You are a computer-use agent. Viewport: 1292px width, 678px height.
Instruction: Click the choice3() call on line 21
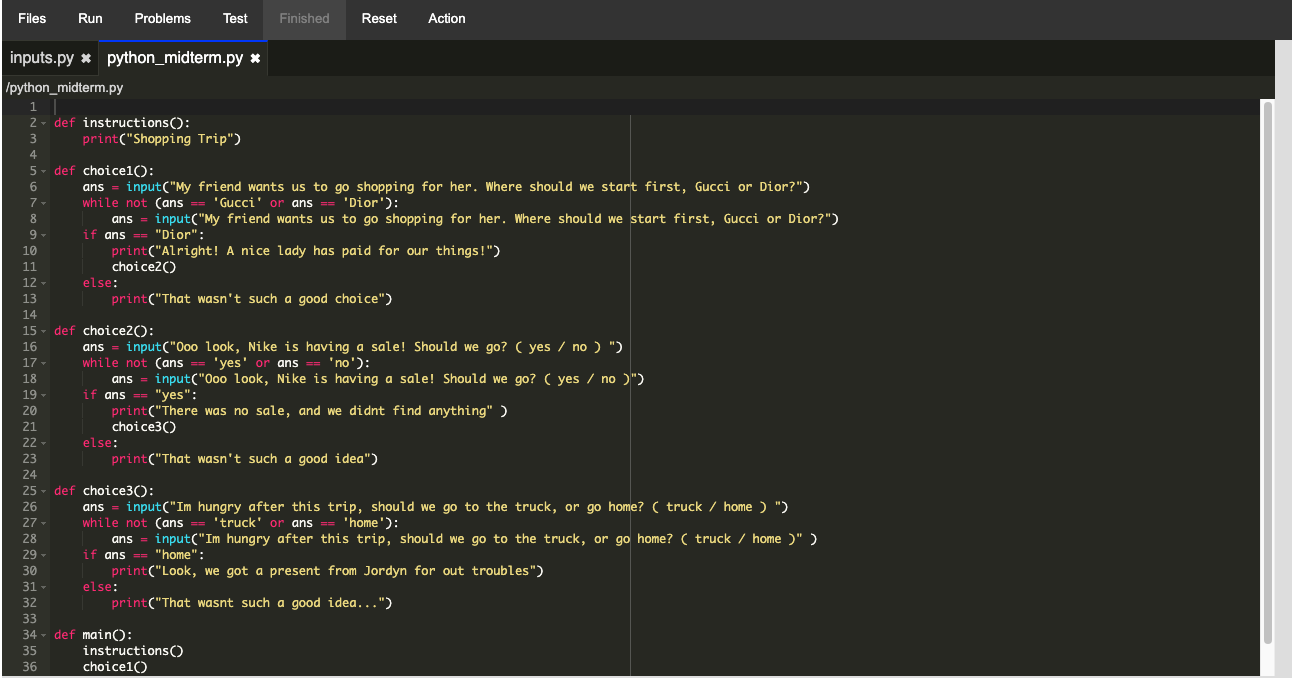coord(144,427)
